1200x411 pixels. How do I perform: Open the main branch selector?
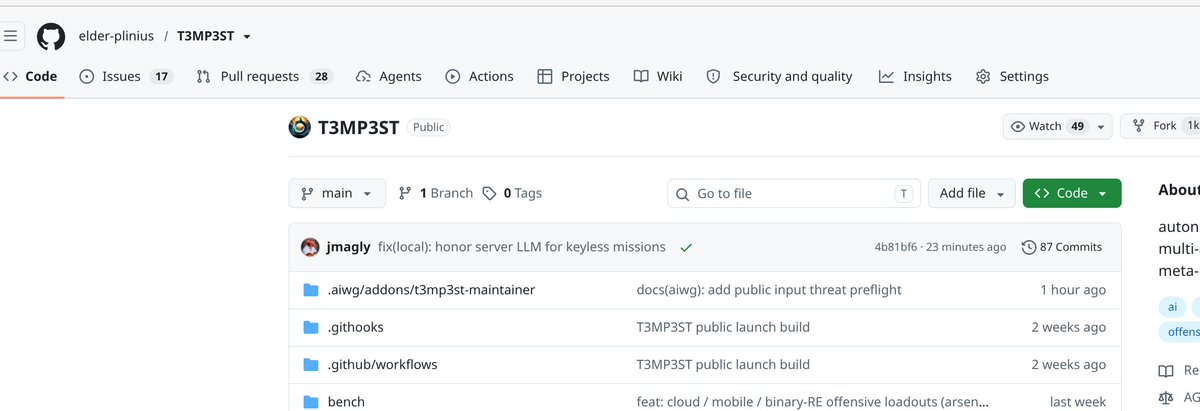pyautogui.click(x=337, y=193)
